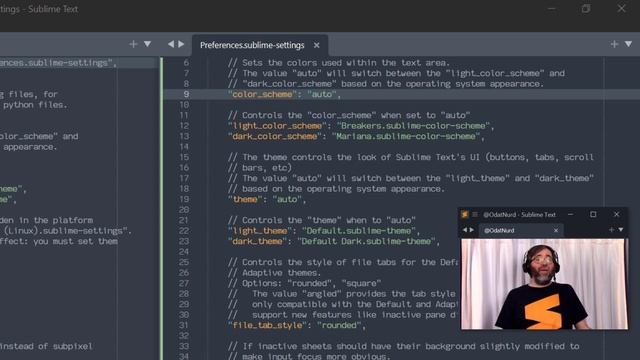Open left pane tab list dropdown

147,44
